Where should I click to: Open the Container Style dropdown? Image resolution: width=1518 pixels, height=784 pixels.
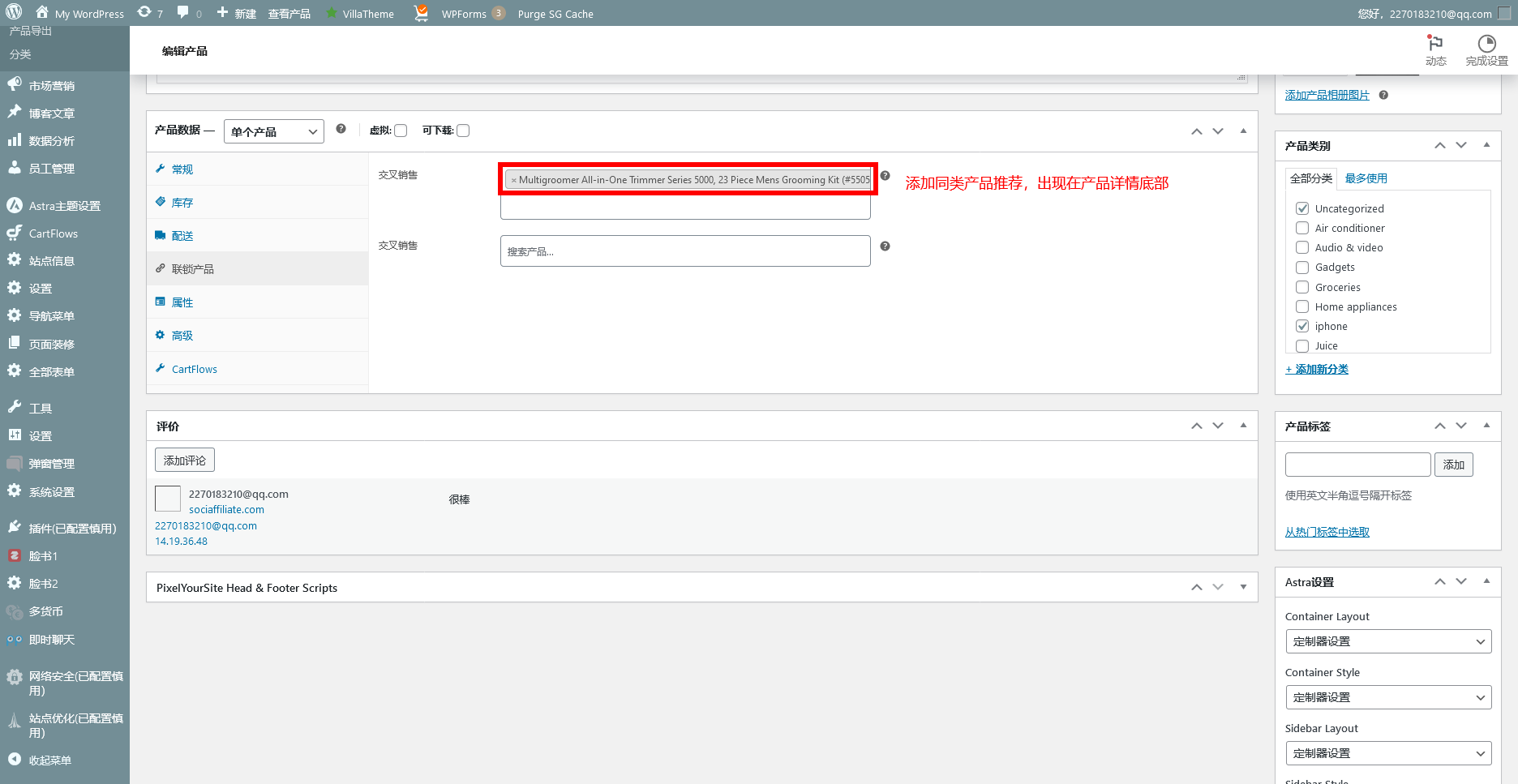click(x=1388, y=697)
